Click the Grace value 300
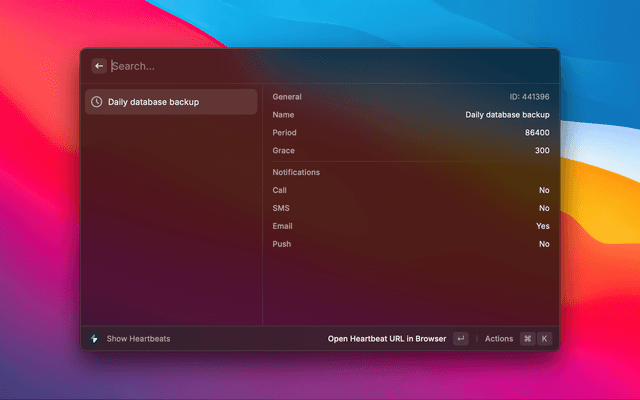 click(541, 151)
